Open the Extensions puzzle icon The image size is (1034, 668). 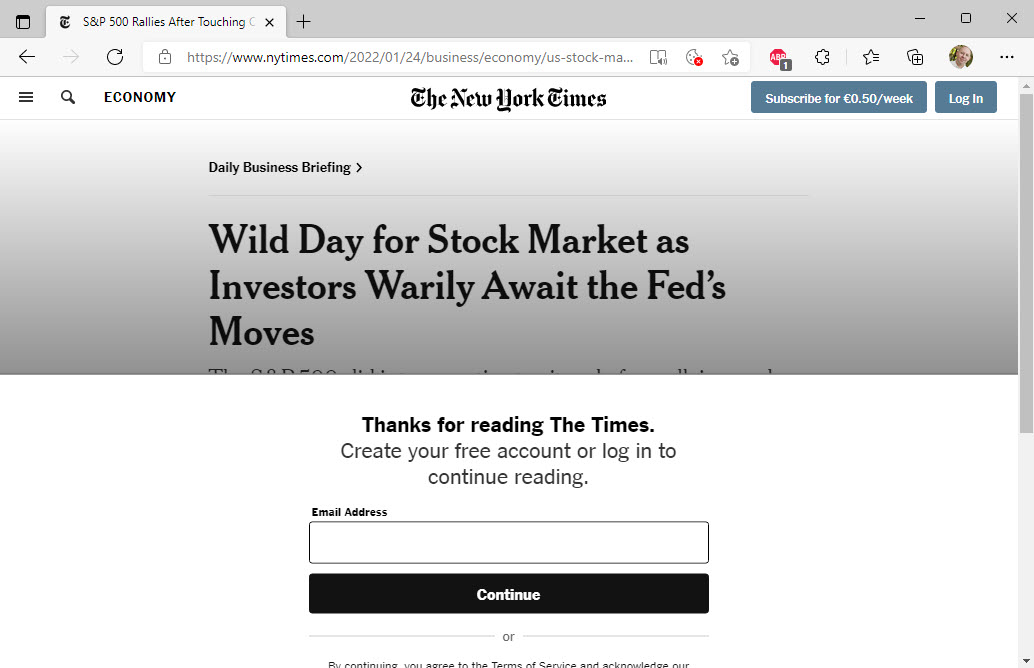(822, 57)
